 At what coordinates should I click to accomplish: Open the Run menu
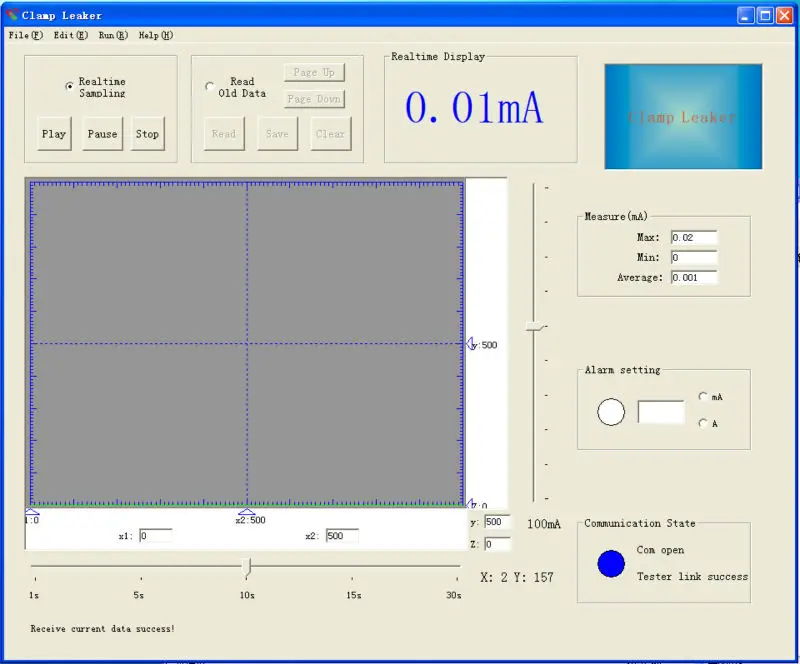tap(113, 35)
